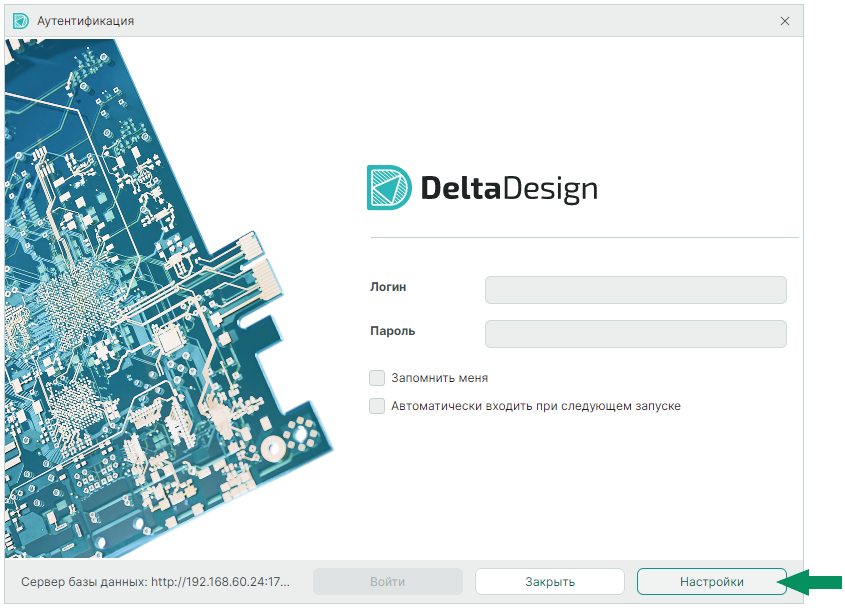Click the horizontal divider under the logo
This screenshot has width=845, height=608.
[584, 237]
